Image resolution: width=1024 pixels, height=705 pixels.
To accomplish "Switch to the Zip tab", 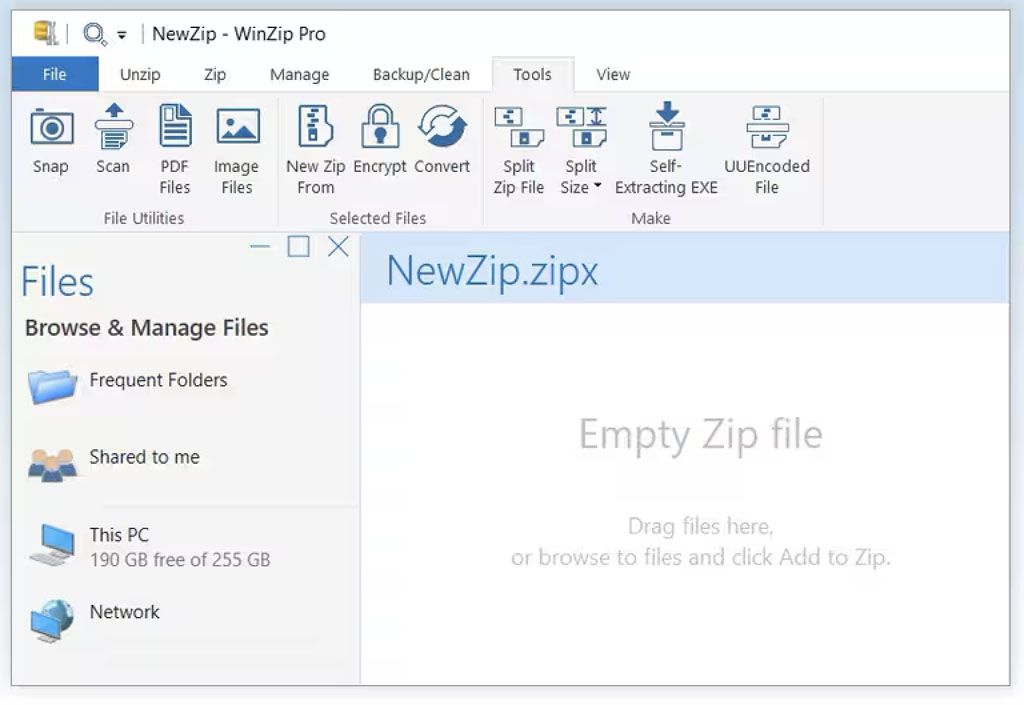I will coord(215,74).
